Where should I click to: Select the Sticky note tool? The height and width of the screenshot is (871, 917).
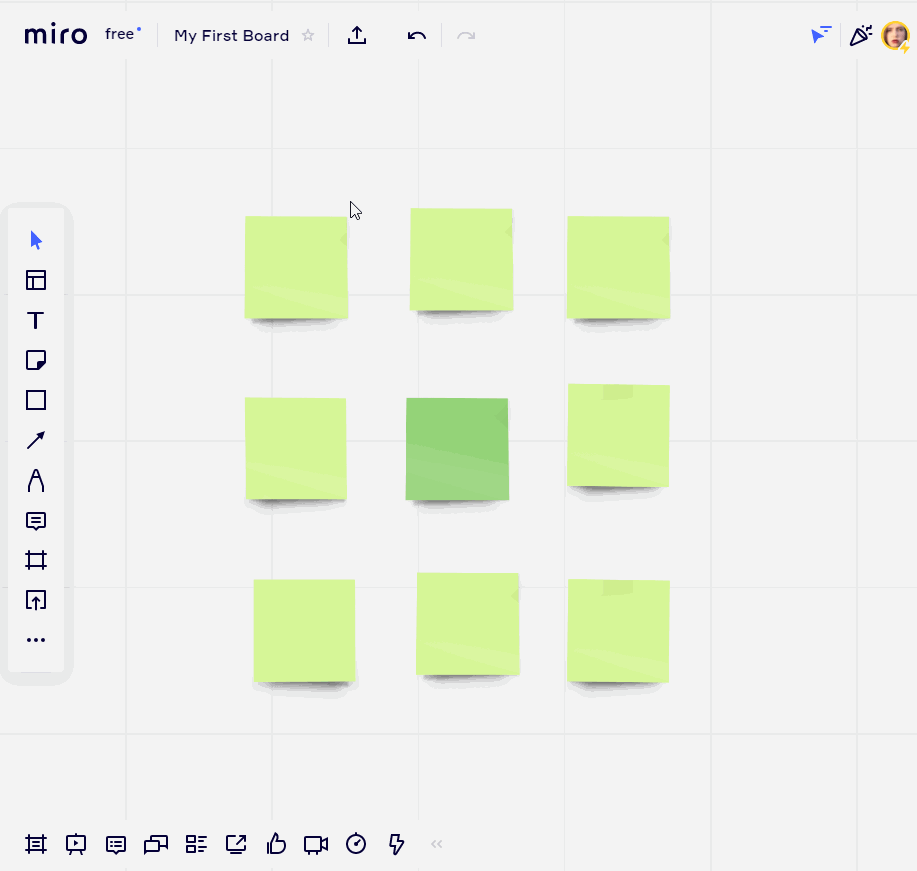click(36, 360)
